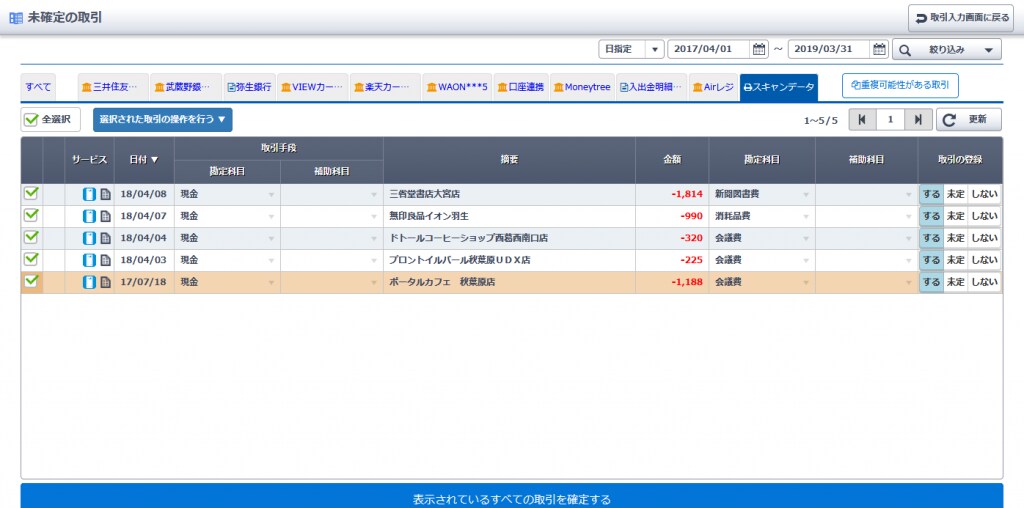The width and height of the screenshot is (1024, 508).
Task: Open the end date calendar picker icon
Action: pyautogui.click(x=880, y=49)
